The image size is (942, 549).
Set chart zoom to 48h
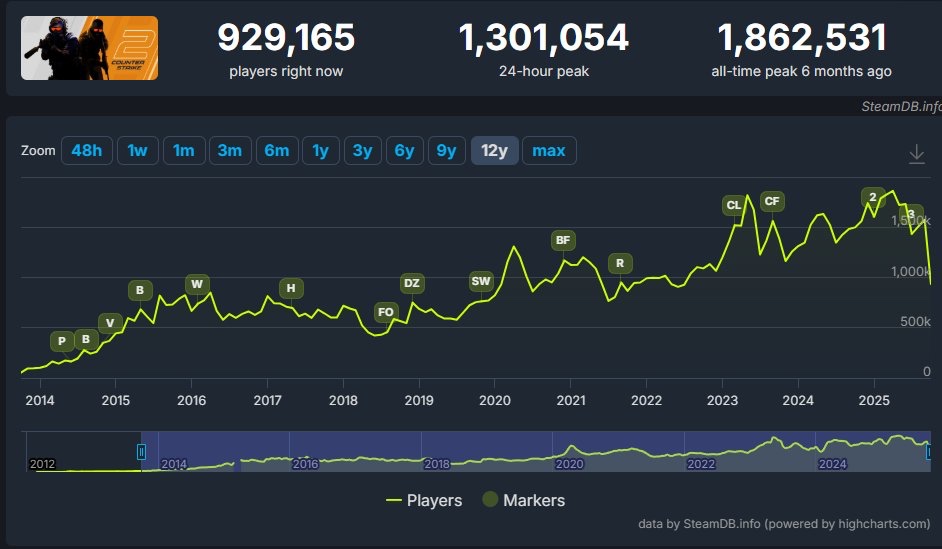click(87, 150)
